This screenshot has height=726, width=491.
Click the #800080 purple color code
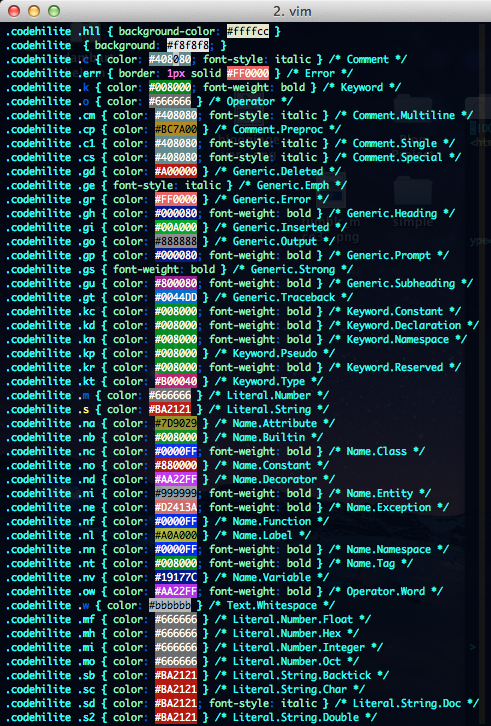pyautogui.click(x=176, y=283)
